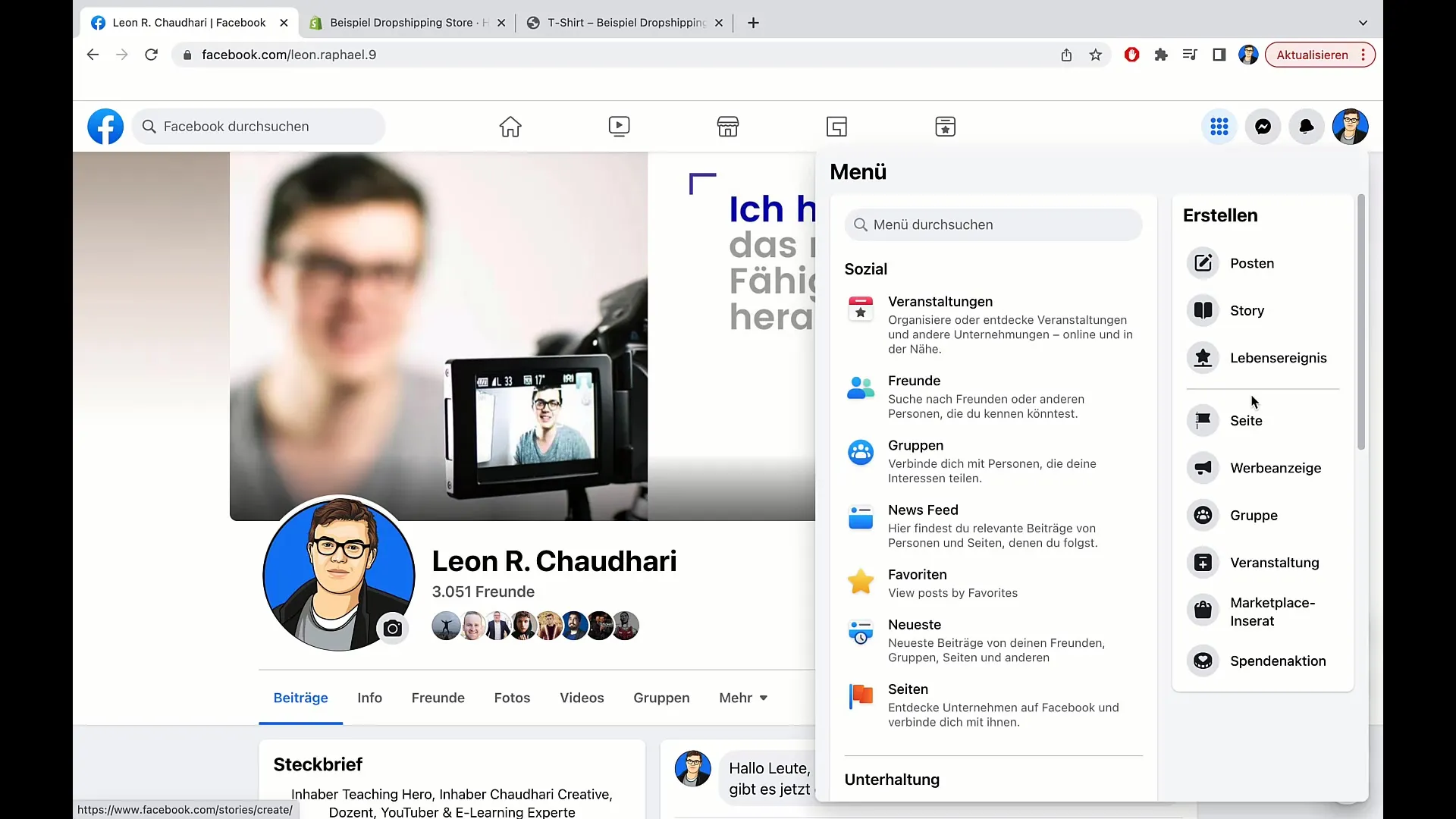This screenshot has height=819, width=1456.
Task: Create a Gruppe from Erstellen
Action: point(1263,516)
